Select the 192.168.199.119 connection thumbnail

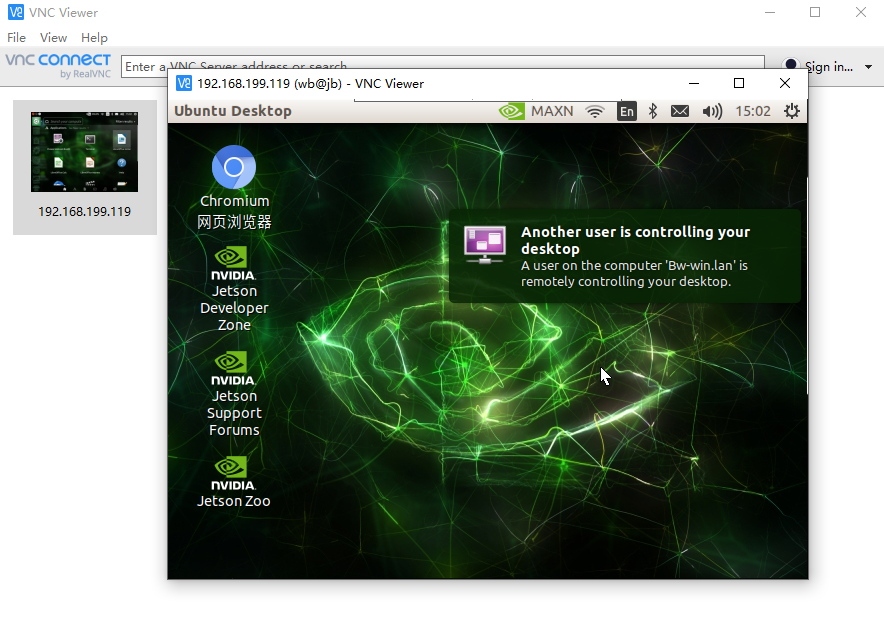tap(85, 152)
